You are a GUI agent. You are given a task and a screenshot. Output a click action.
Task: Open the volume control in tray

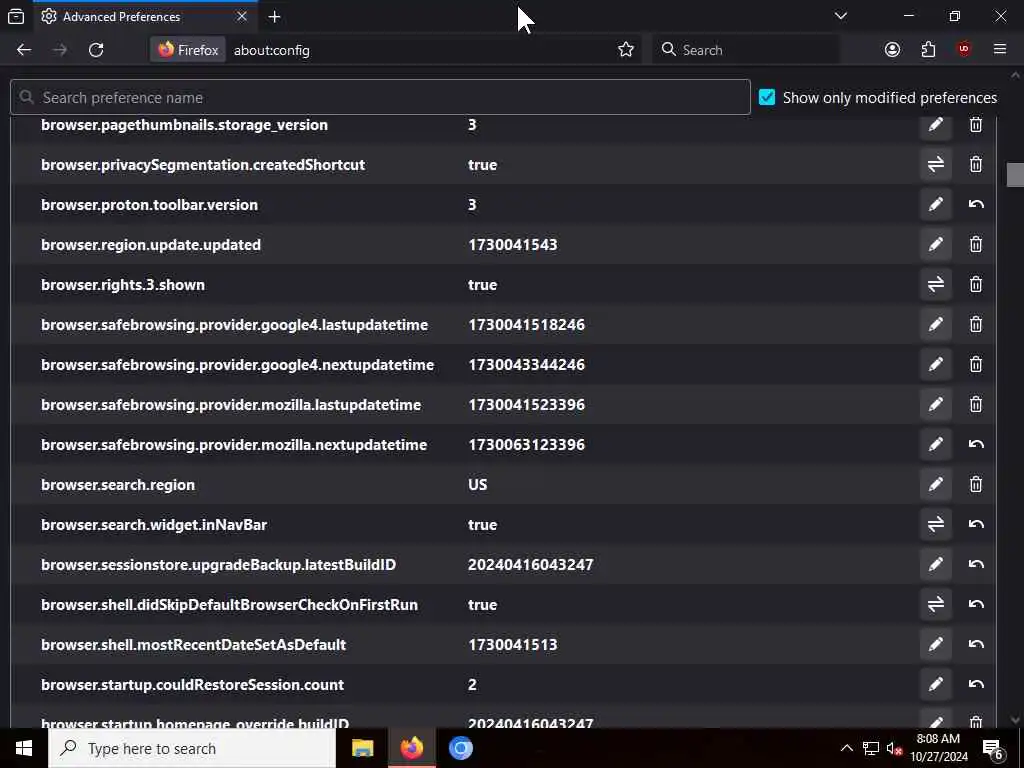click(894, 748)
